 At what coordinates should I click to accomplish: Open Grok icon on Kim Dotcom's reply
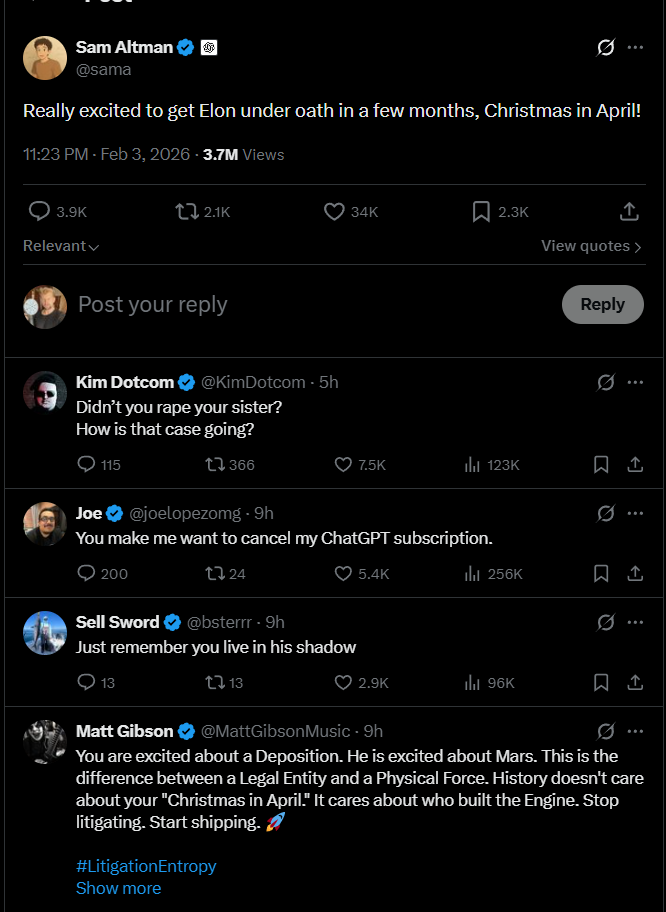click(605, 382)
